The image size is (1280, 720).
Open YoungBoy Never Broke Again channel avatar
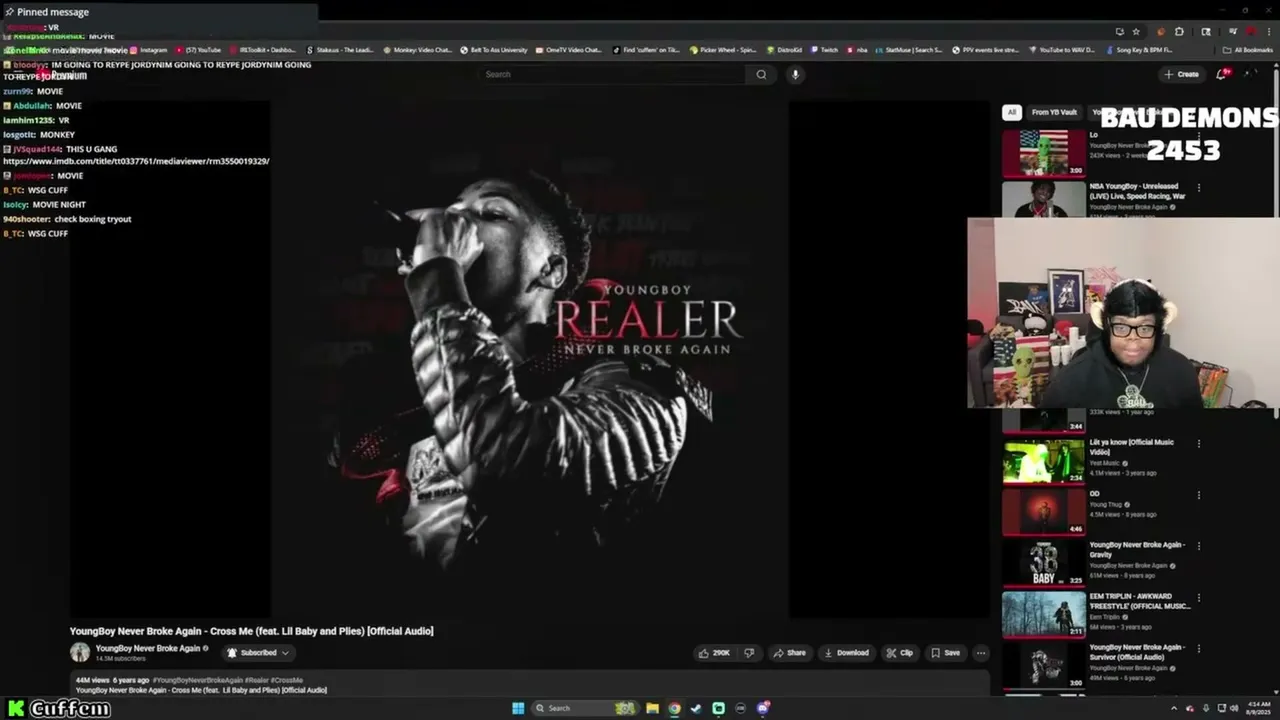[80, 653]
